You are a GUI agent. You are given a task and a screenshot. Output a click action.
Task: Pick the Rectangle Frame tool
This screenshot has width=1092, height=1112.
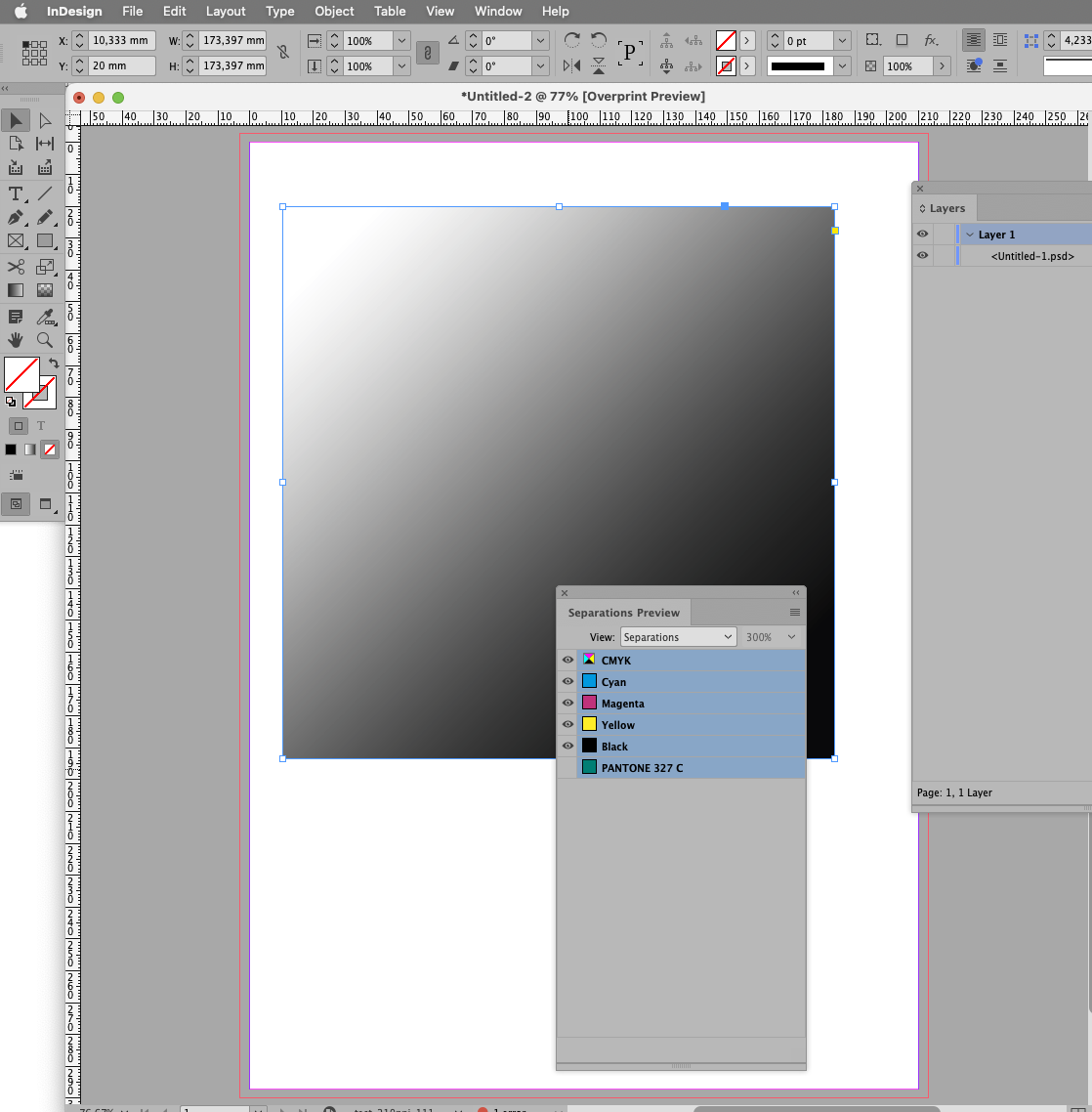click(14, 241)
